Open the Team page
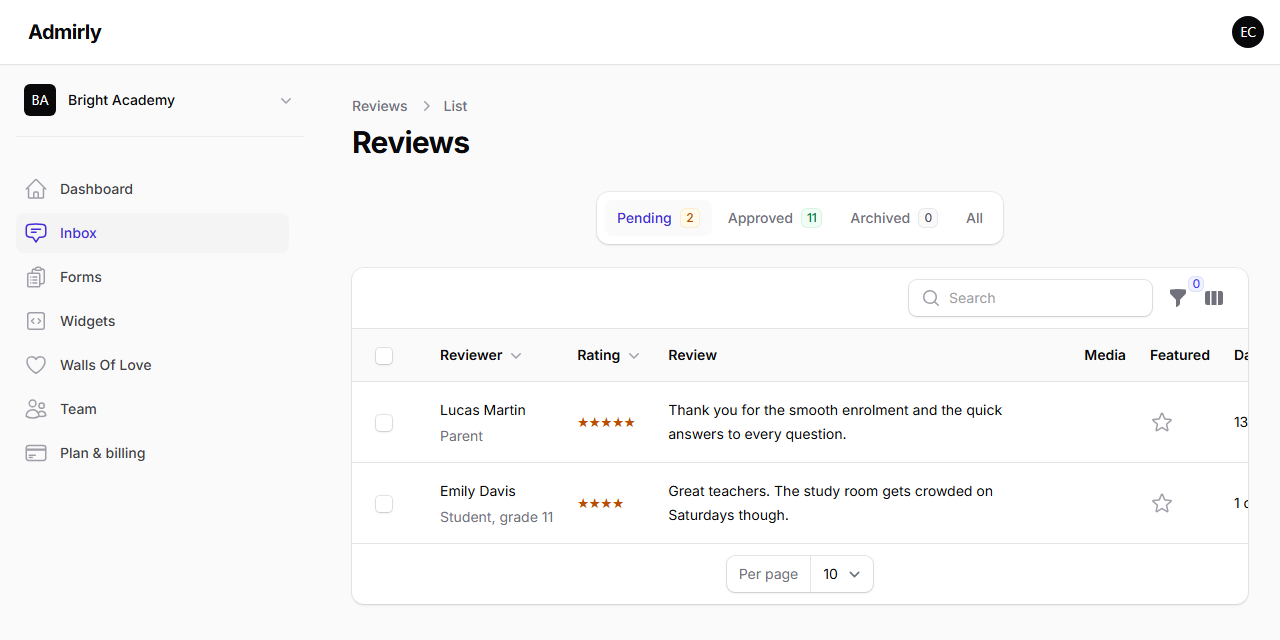This screenshot has height=640, width=1280. 152,409
